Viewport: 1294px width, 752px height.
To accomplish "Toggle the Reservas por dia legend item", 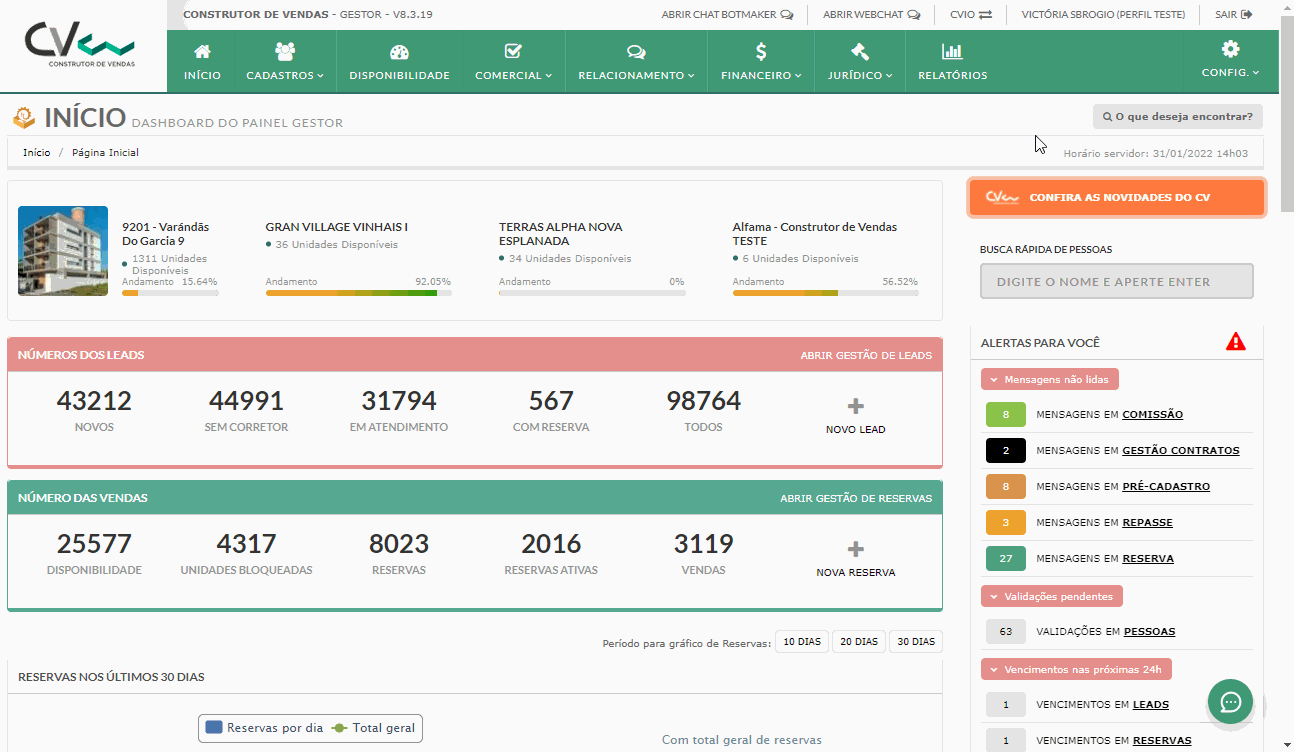I will [x=264, y=728].
